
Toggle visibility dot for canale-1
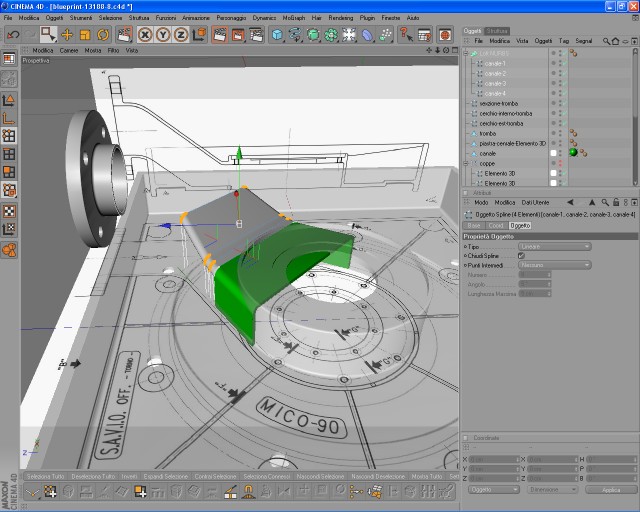point(553,62)
